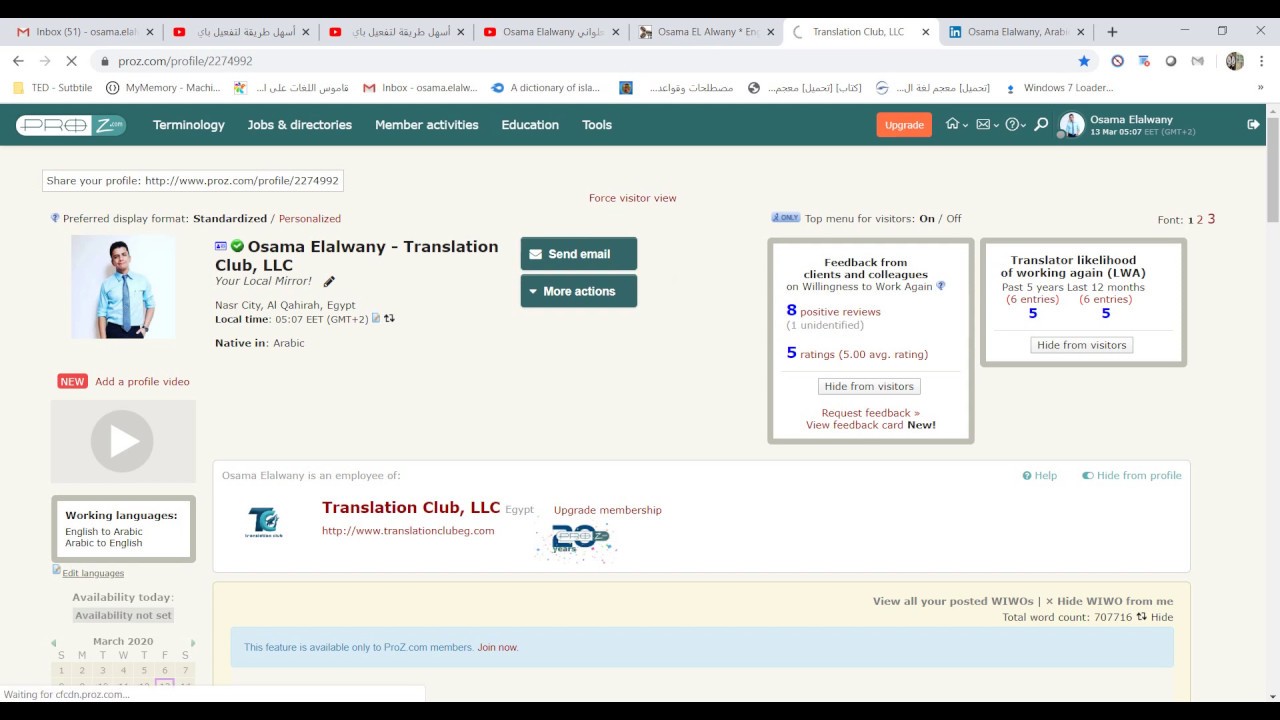Go to previous month in availability calendar
This screenshot has width=1280, height=720.
pyautogui.click(x=54, y=642)
